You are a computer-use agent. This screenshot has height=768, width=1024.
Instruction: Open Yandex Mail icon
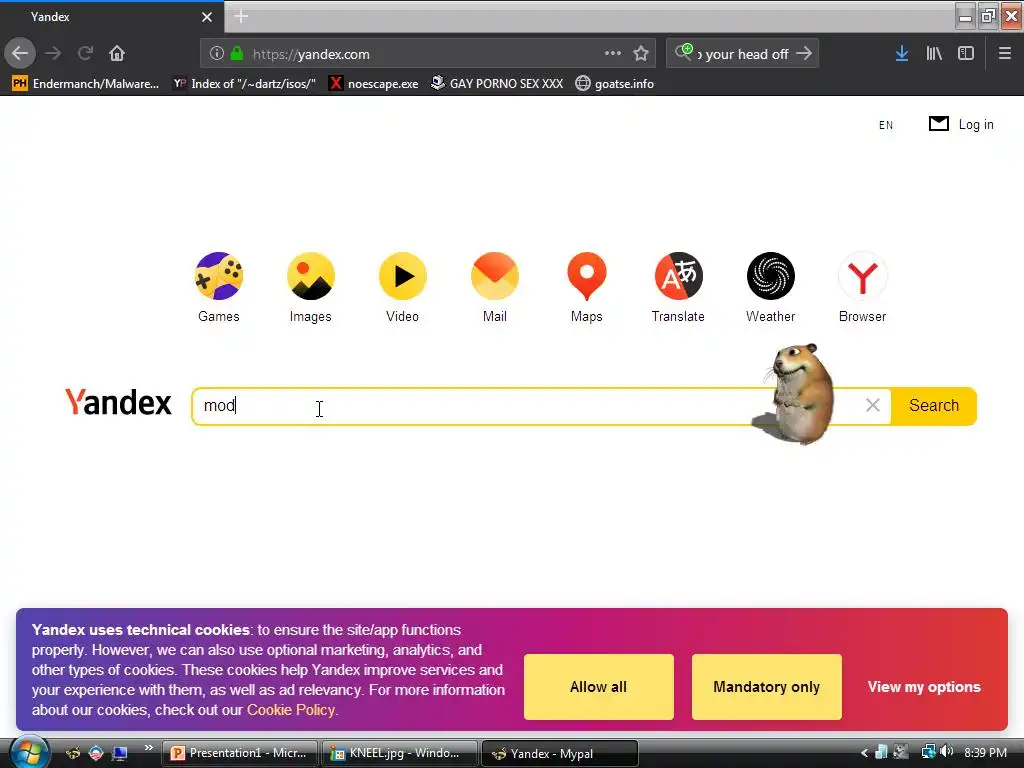click(495, 276)
